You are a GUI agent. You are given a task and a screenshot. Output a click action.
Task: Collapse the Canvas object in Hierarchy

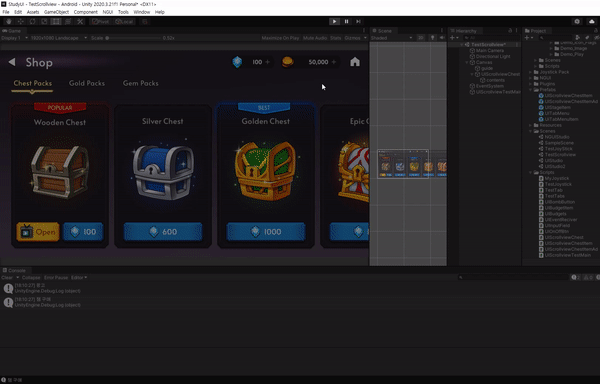point(467,62)
